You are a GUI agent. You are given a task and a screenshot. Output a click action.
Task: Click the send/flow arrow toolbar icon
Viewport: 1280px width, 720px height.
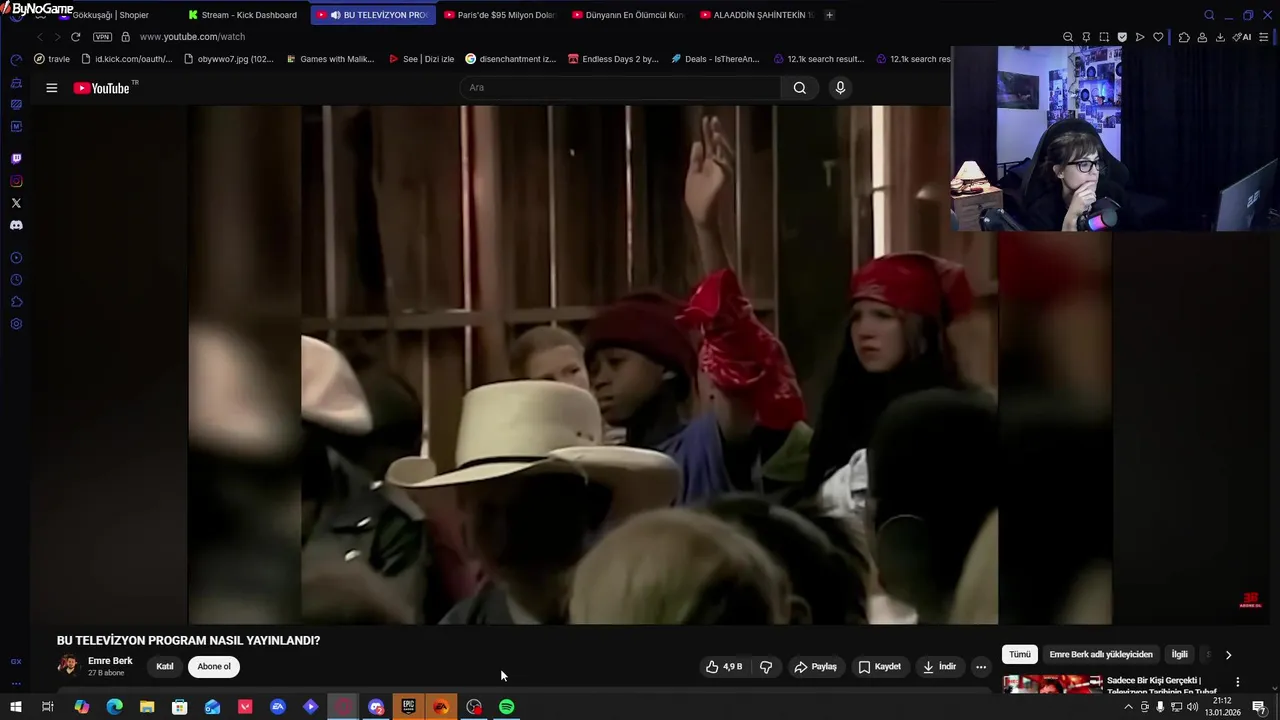pos(1140,37)
